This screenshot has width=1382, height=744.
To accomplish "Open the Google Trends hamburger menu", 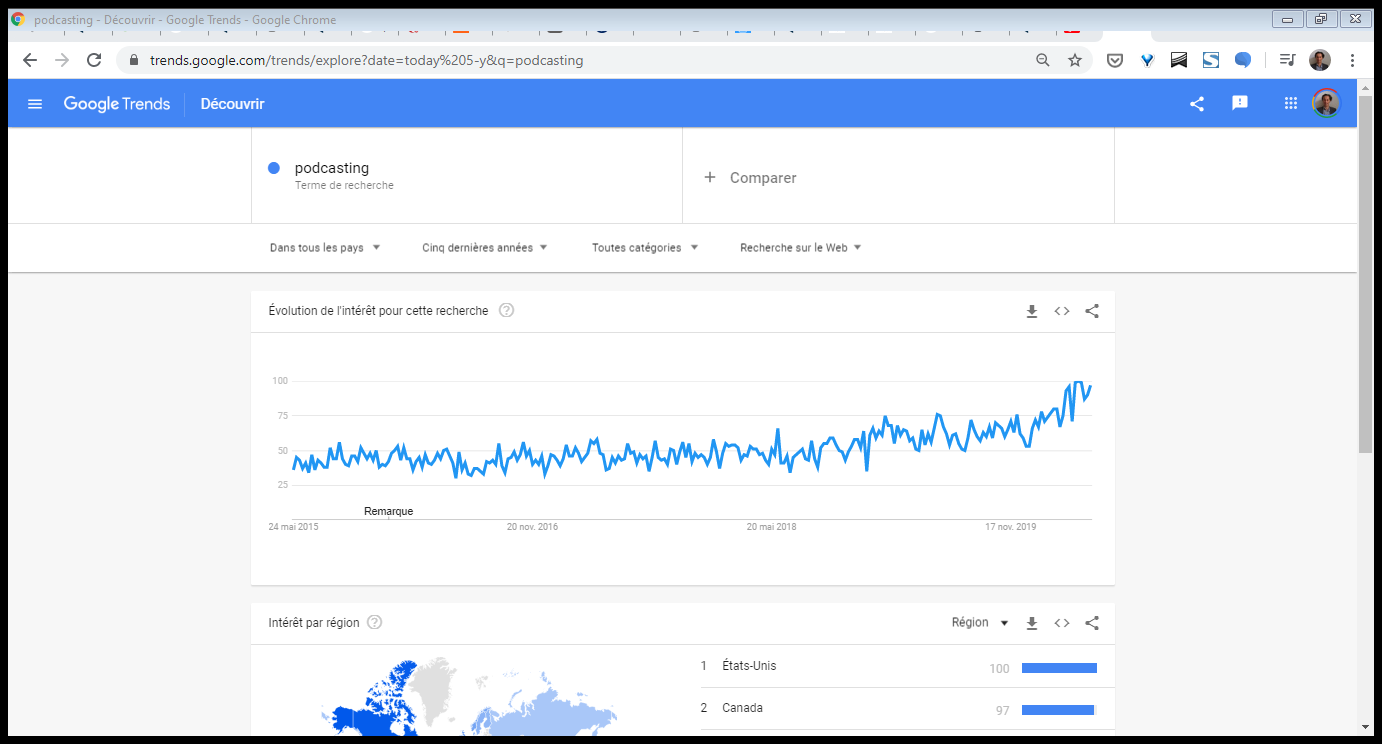I will tap(35, 104).
